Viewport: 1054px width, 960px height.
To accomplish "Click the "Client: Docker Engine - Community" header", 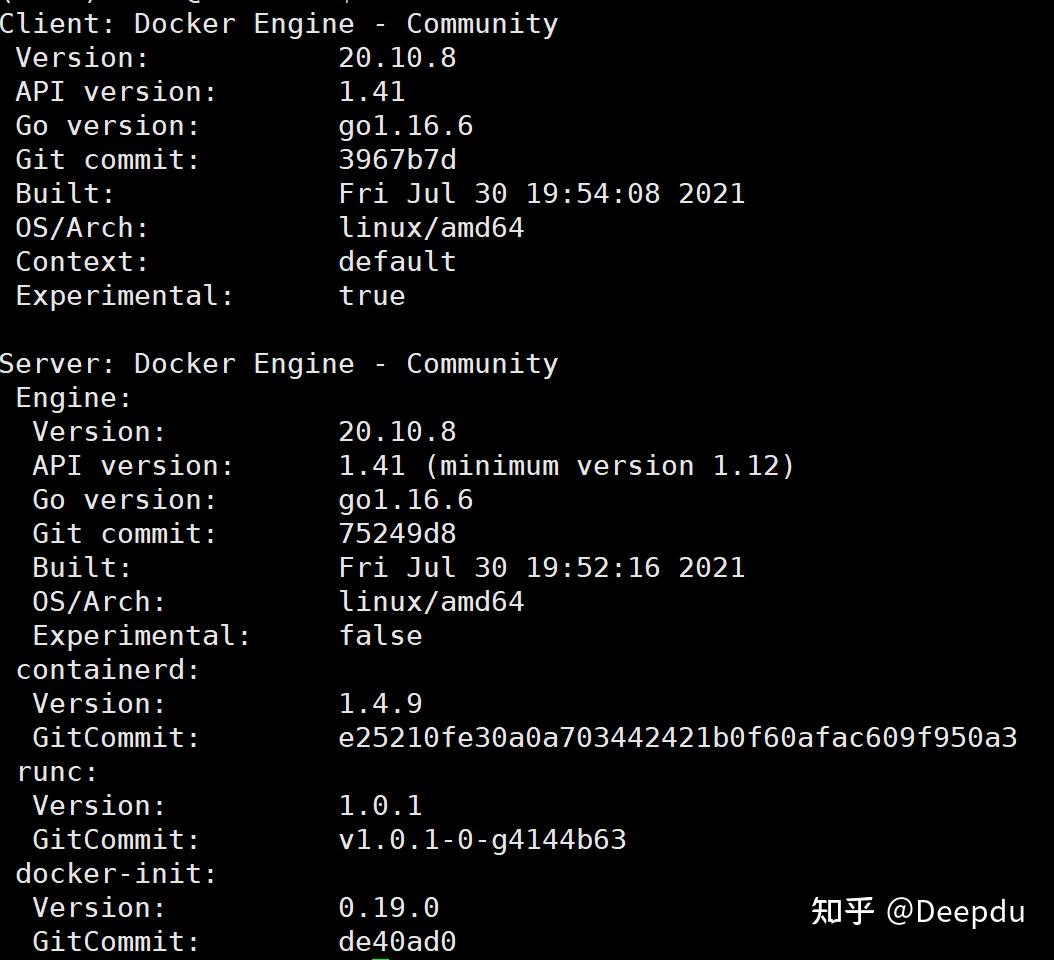I will 279,24.
